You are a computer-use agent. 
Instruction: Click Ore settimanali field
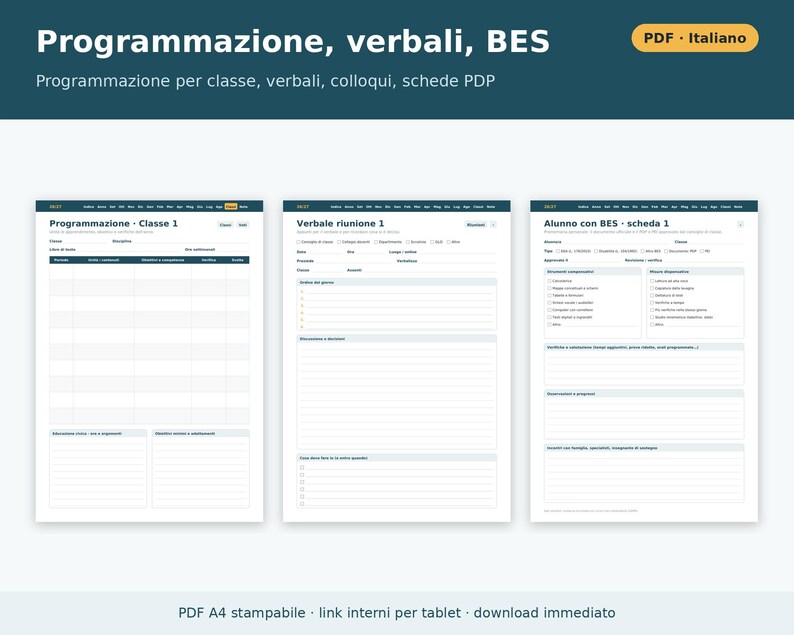[217, 250]
